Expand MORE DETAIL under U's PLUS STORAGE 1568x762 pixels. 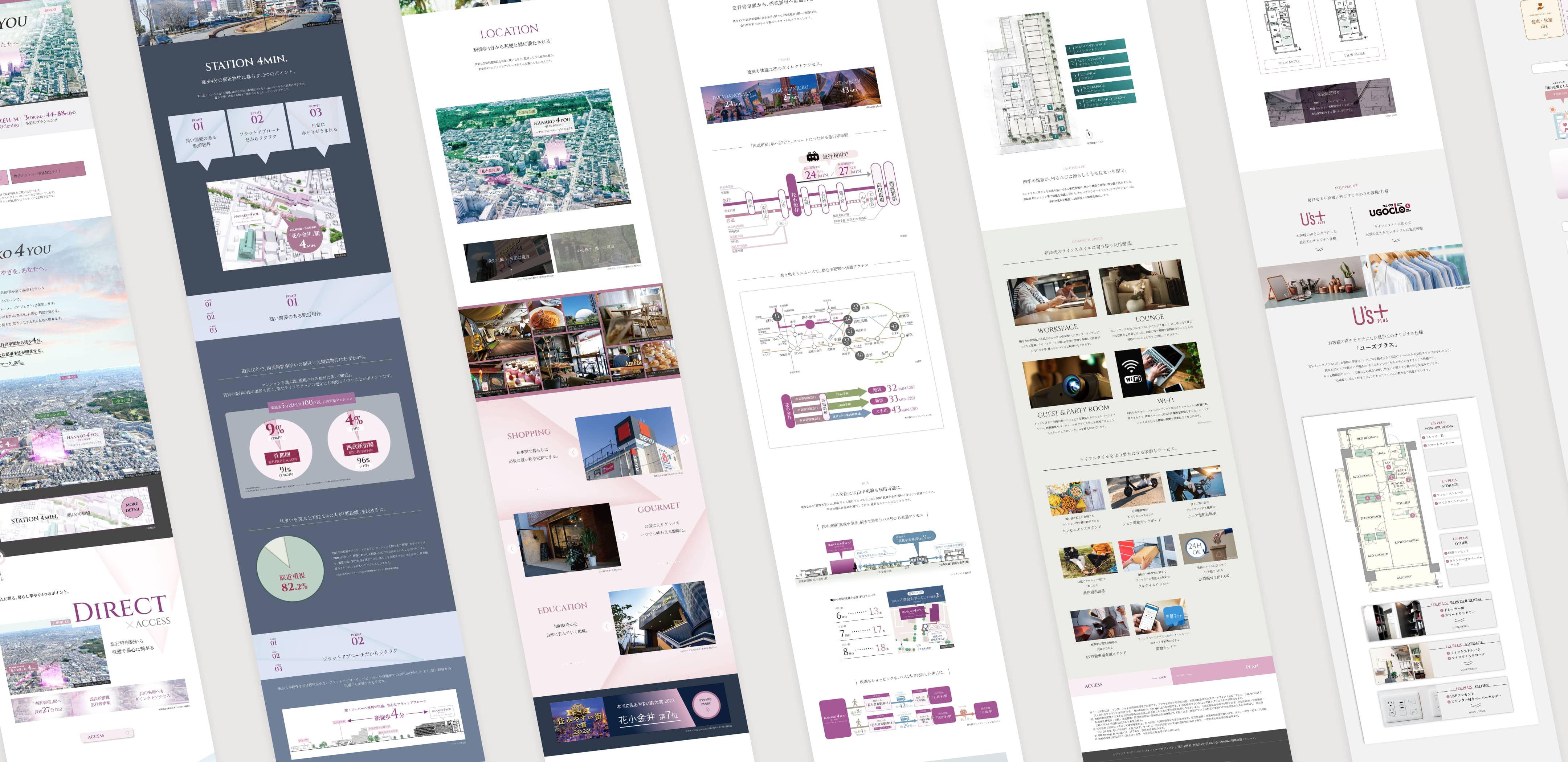point(1469,669)
